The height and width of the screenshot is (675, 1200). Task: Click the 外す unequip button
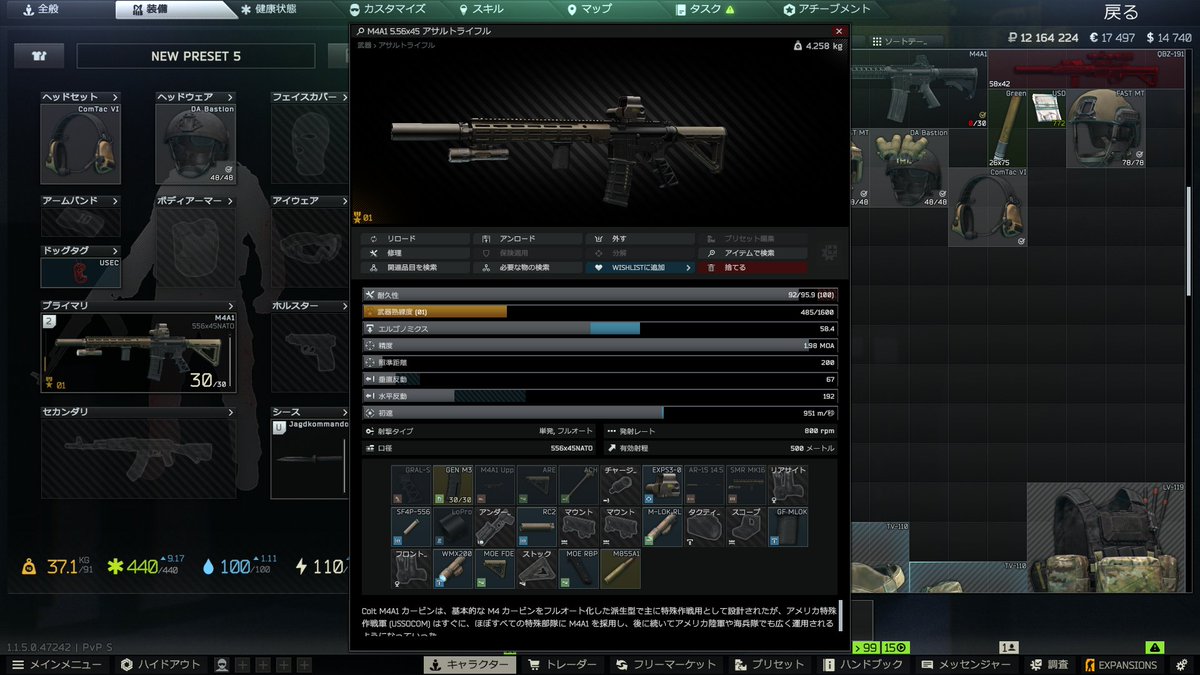639,239
